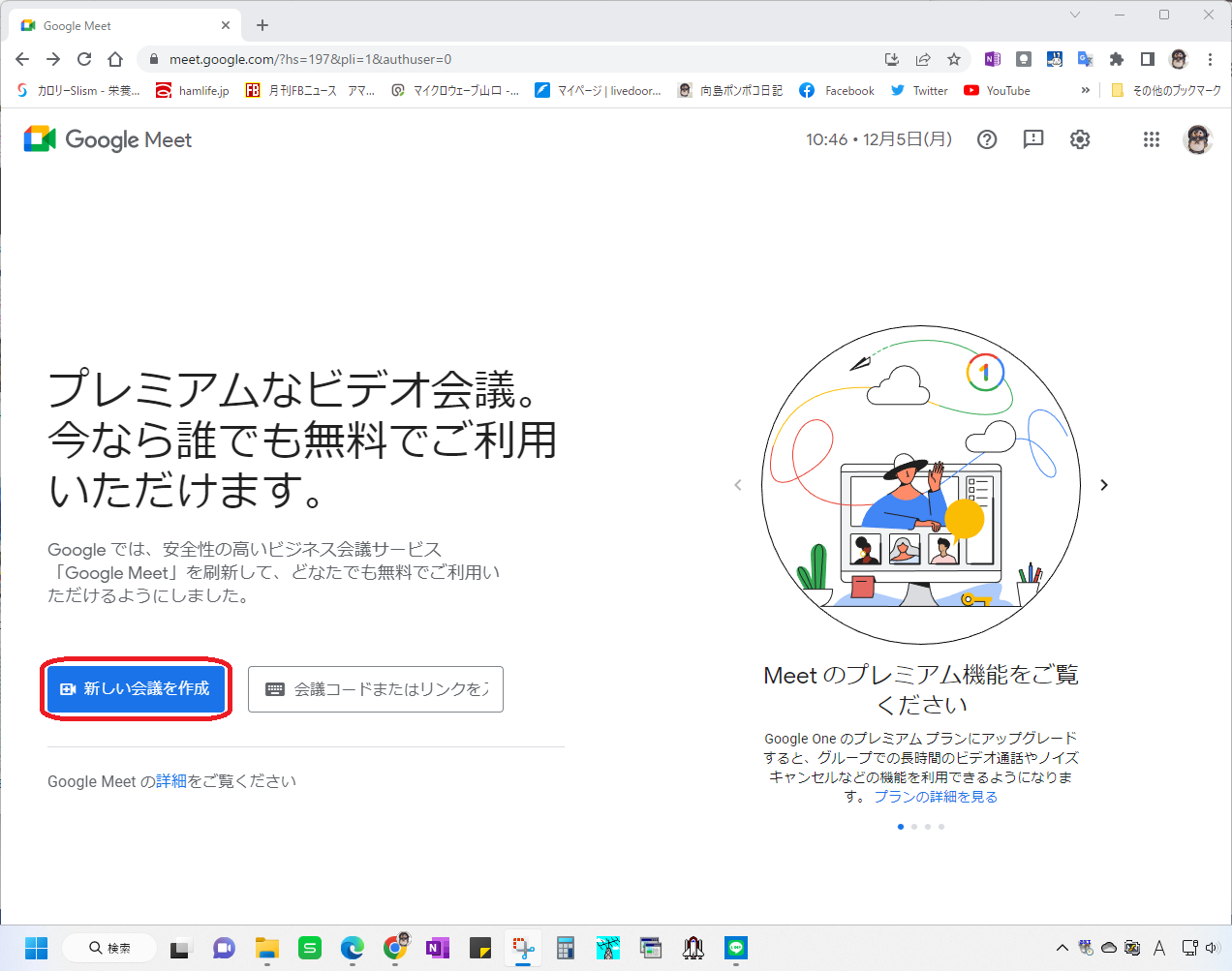Click the taskbar 検索 search box
The height and width of the screenshot is (971, 1232).
point(109,948)
